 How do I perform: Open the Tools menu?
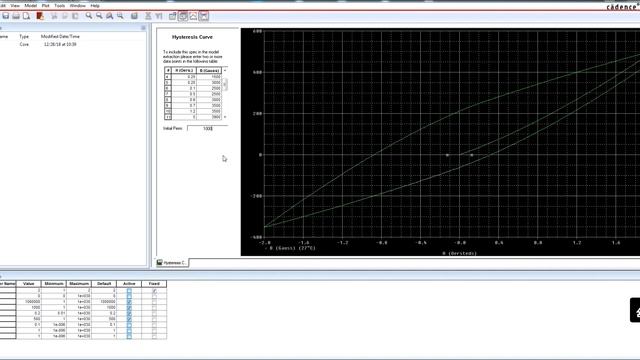[60, 6]
